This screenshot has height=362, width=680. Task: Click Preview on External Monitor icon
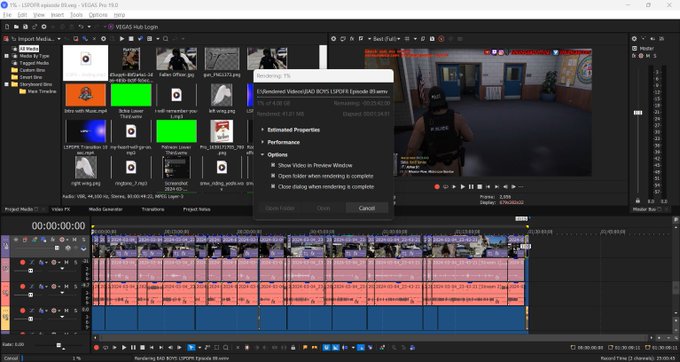(343, 39)
